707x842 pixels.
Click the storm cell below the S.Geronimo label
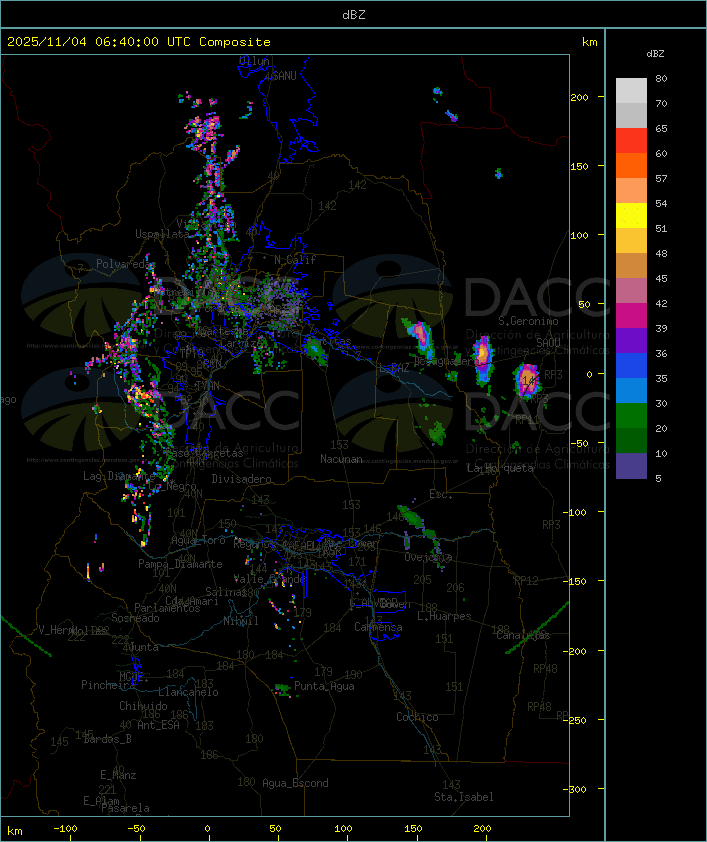click(x=483, y=359)
